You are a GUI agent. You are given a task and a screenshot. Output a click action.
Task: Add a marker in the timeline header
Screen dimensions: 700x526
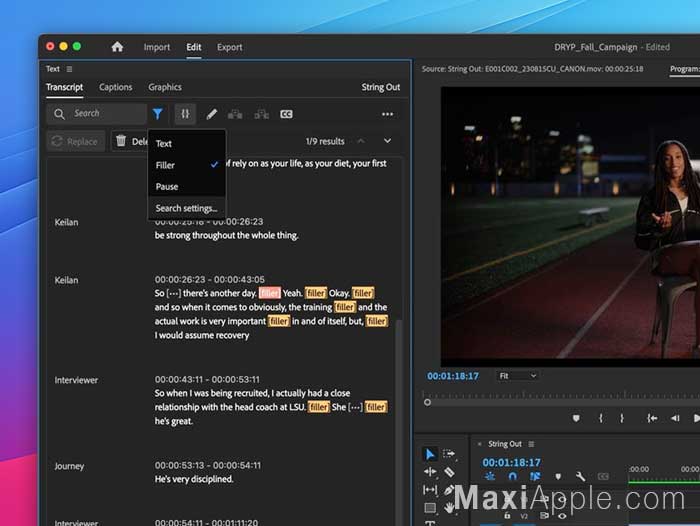pyautogui.click(x=558, y=477)
